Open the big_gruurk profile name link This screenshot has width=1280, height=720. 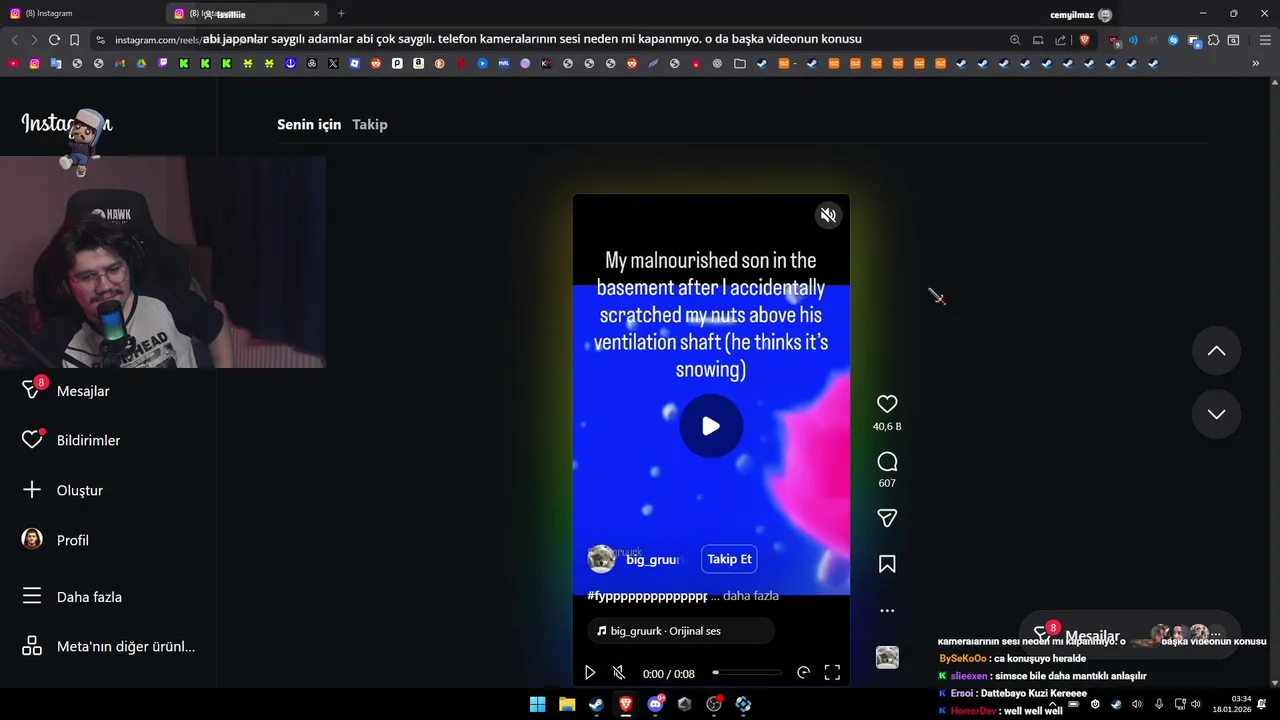[653, 559]
